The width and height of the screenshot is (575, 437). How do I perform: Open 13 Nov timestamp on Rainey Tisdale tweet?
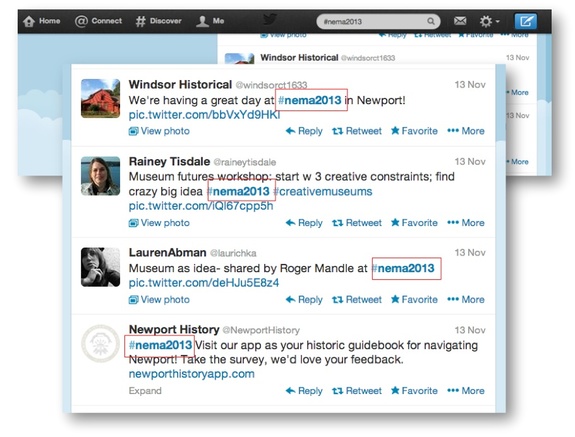tap(470, 162)
